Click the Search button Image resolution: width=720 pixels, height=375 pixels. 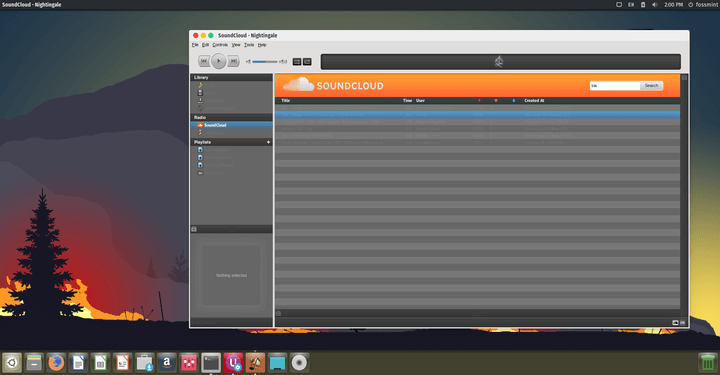pyautogui.click(x=652, y=86)
